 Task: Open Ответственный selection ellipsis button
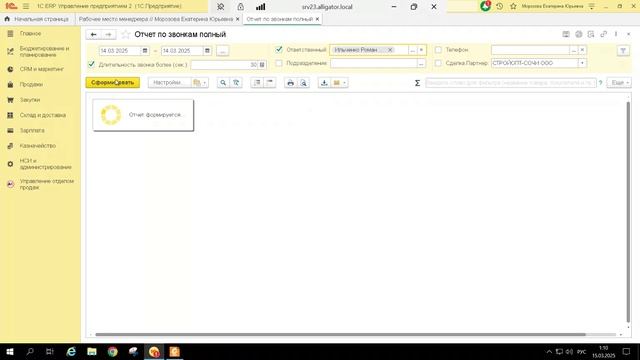[412, 50]
